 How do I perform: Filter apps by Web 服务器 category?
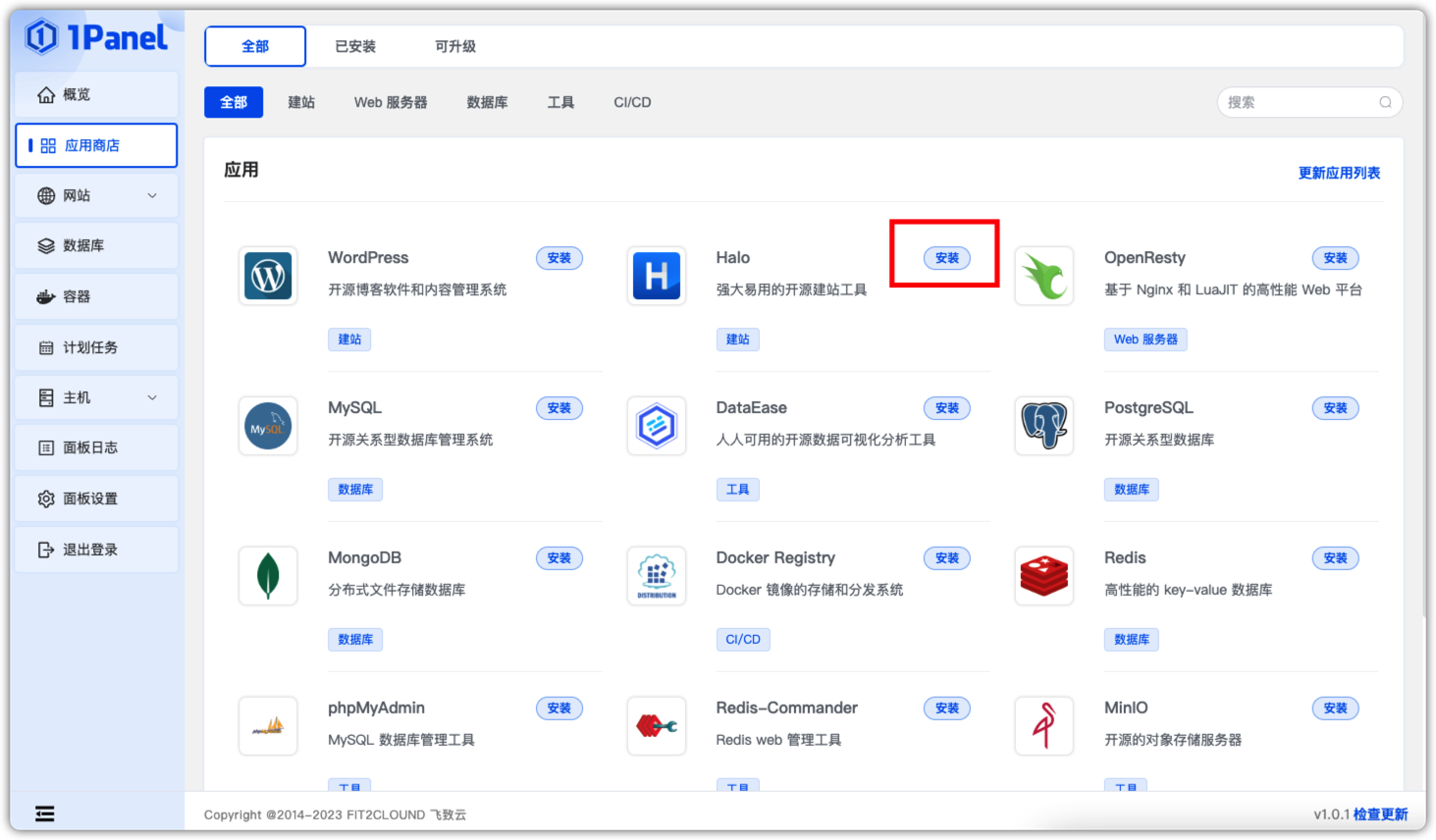(391, 102)
